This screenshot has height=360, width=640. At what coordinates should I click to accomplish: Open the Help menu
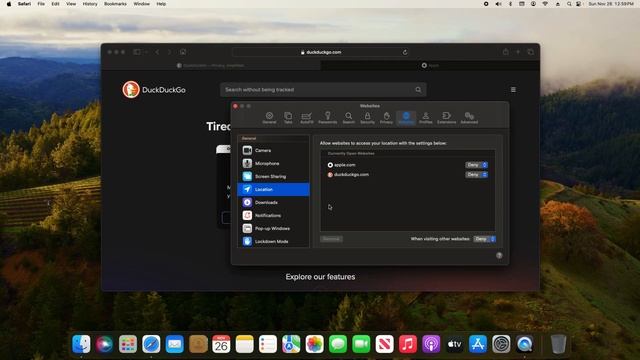click(x=161, y=4)
